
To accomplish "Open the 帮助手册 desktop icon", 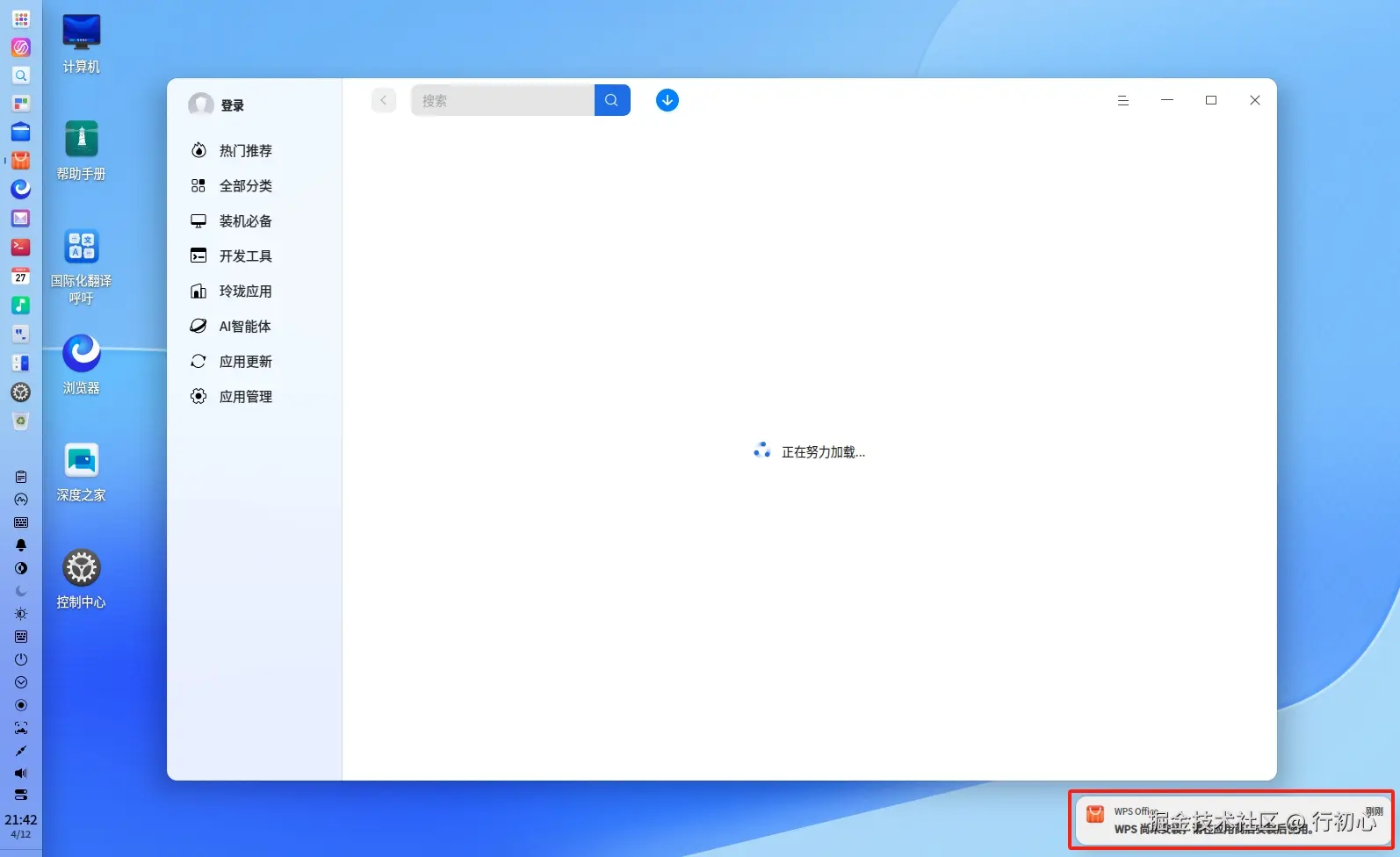I will 82,151.
